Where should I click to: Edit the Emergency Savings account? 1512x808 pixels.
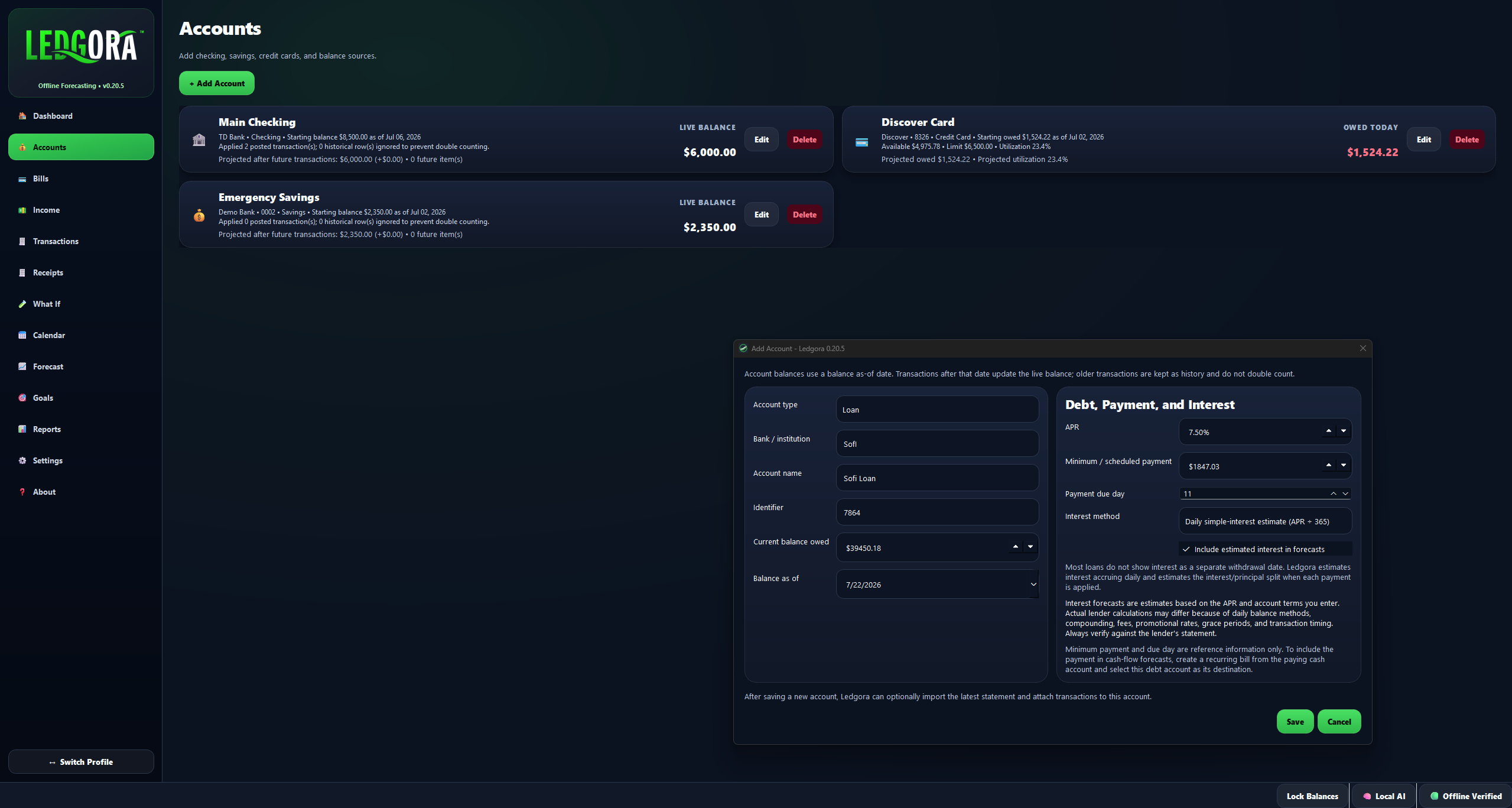(762, 215)
